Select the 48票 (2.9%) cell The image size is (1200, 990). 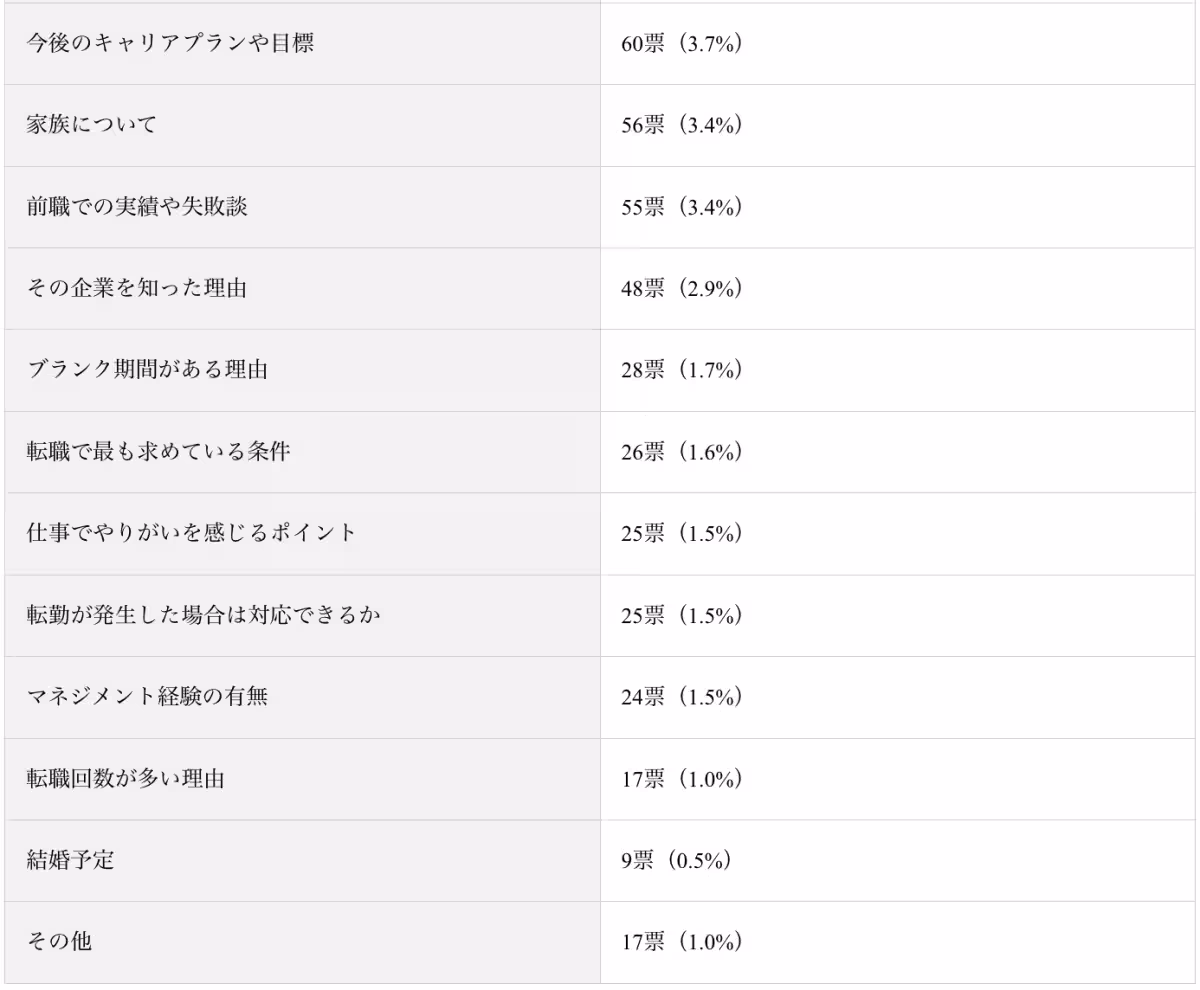click(681, 289)
